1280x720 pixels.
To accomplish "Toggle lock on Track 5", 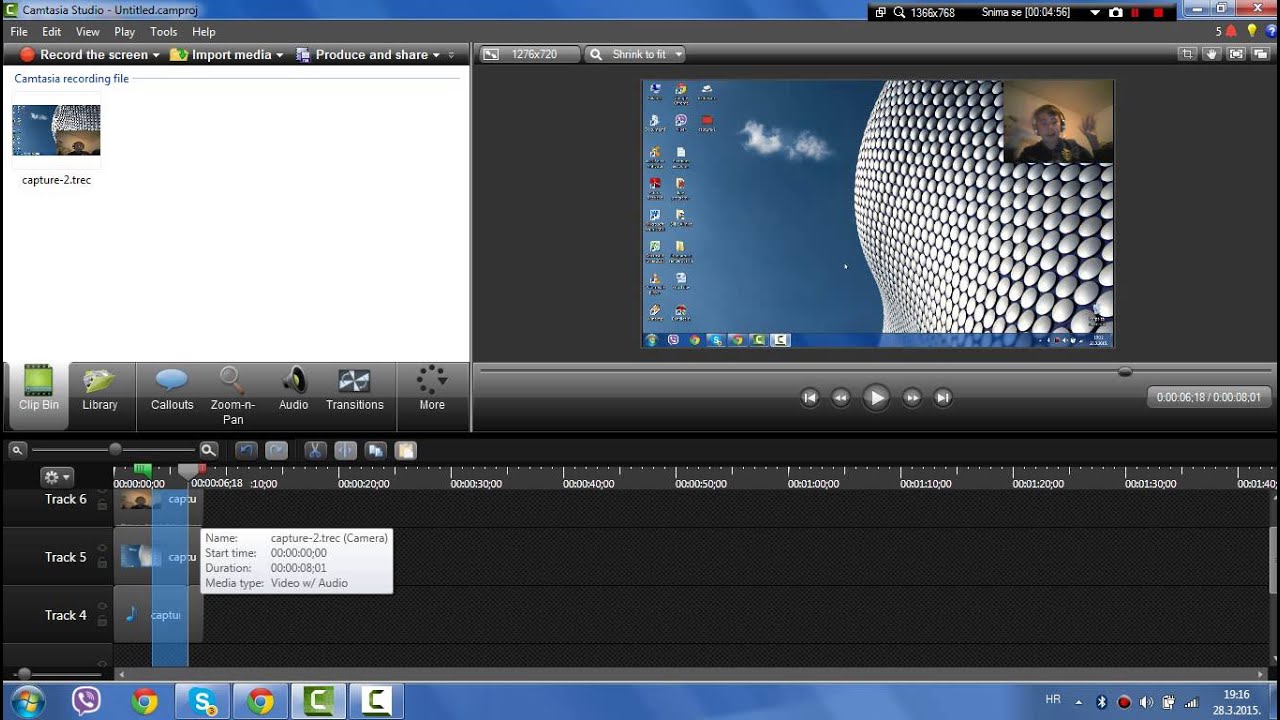I will pos(102,563).
